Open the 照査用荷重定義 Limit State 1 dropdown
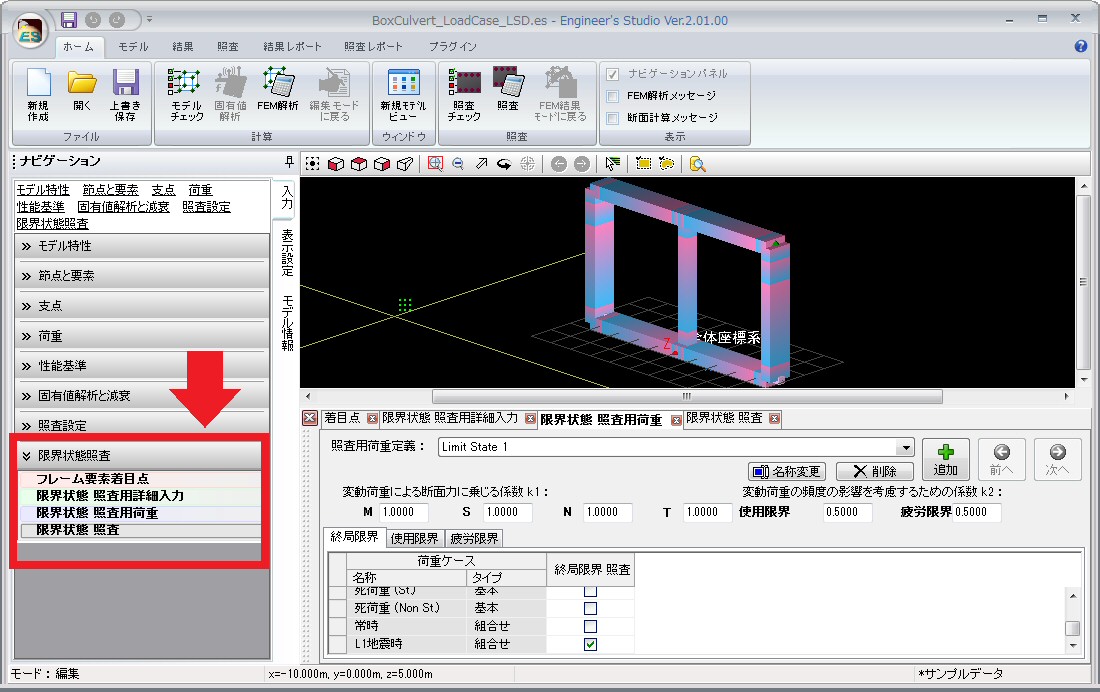The image size is (1100, 692). [906, 447]
